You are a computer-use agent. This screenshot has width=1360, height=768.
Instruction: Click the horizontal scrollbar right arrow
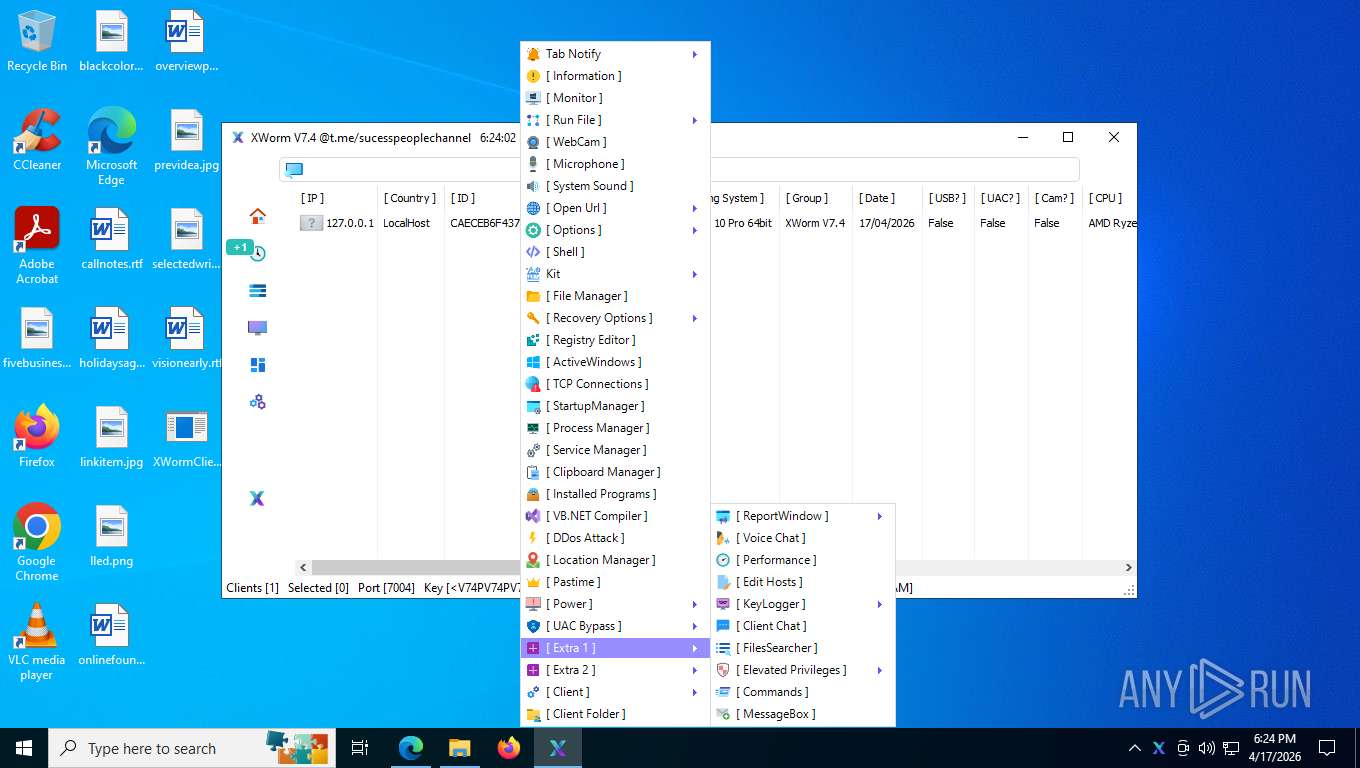click(x=1129, y=567)
